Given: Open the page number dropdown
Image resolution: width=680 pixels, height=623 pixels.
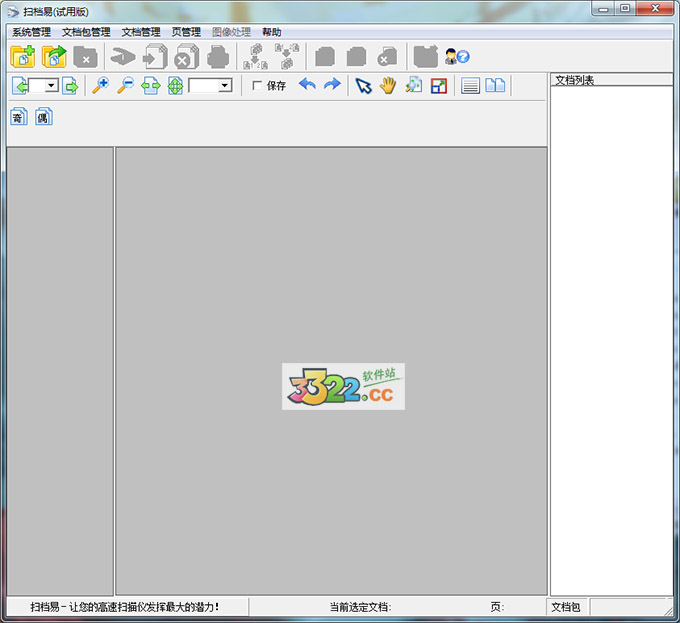Looking at the screenshot, I should [51, 85].
